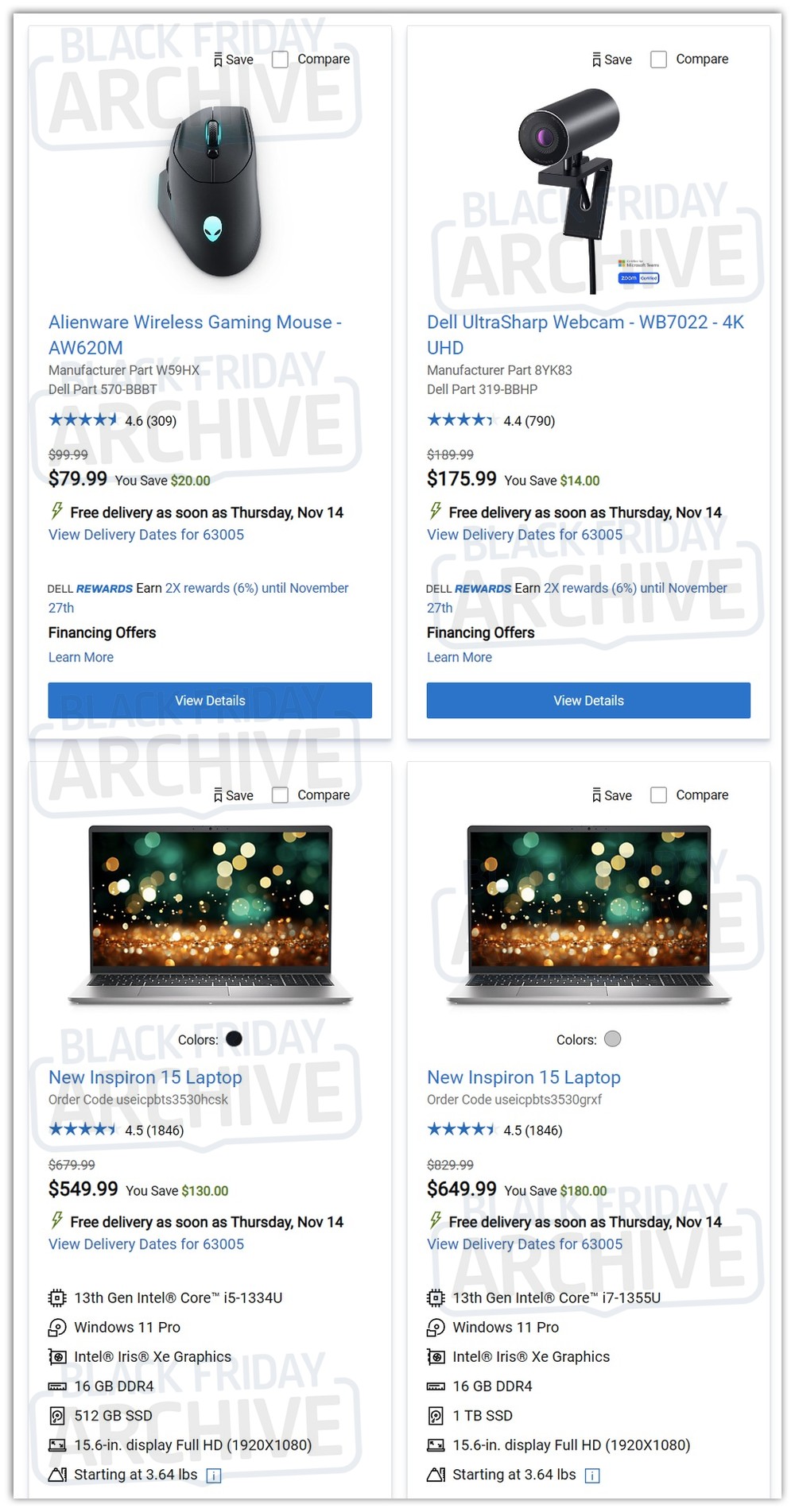The width and height of the screenshot is (795, 1512).
Task: View Delivery Dates for 63005 under the mouse
Action: click(x=146, y=535)
